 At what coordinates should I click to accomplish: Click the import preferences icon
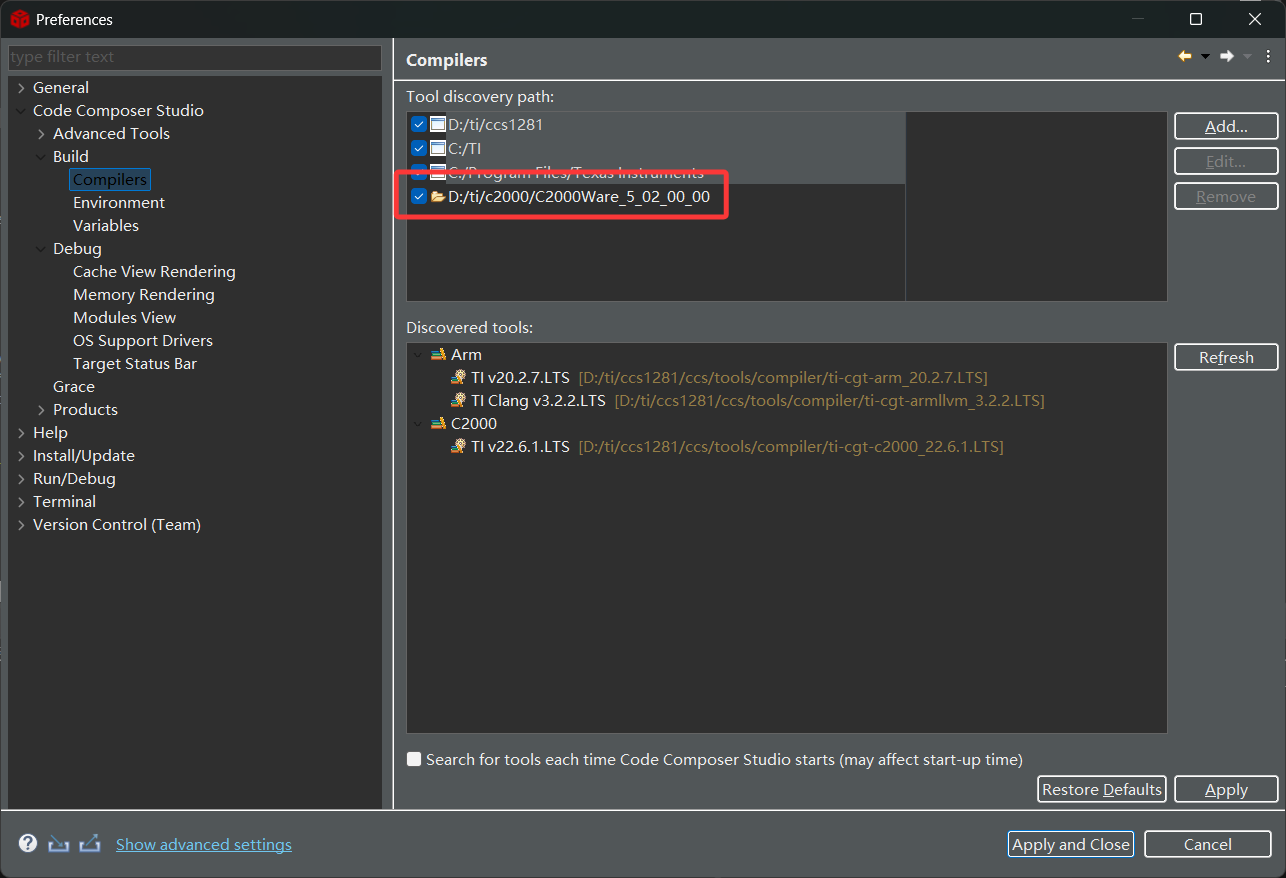point(59,844)
